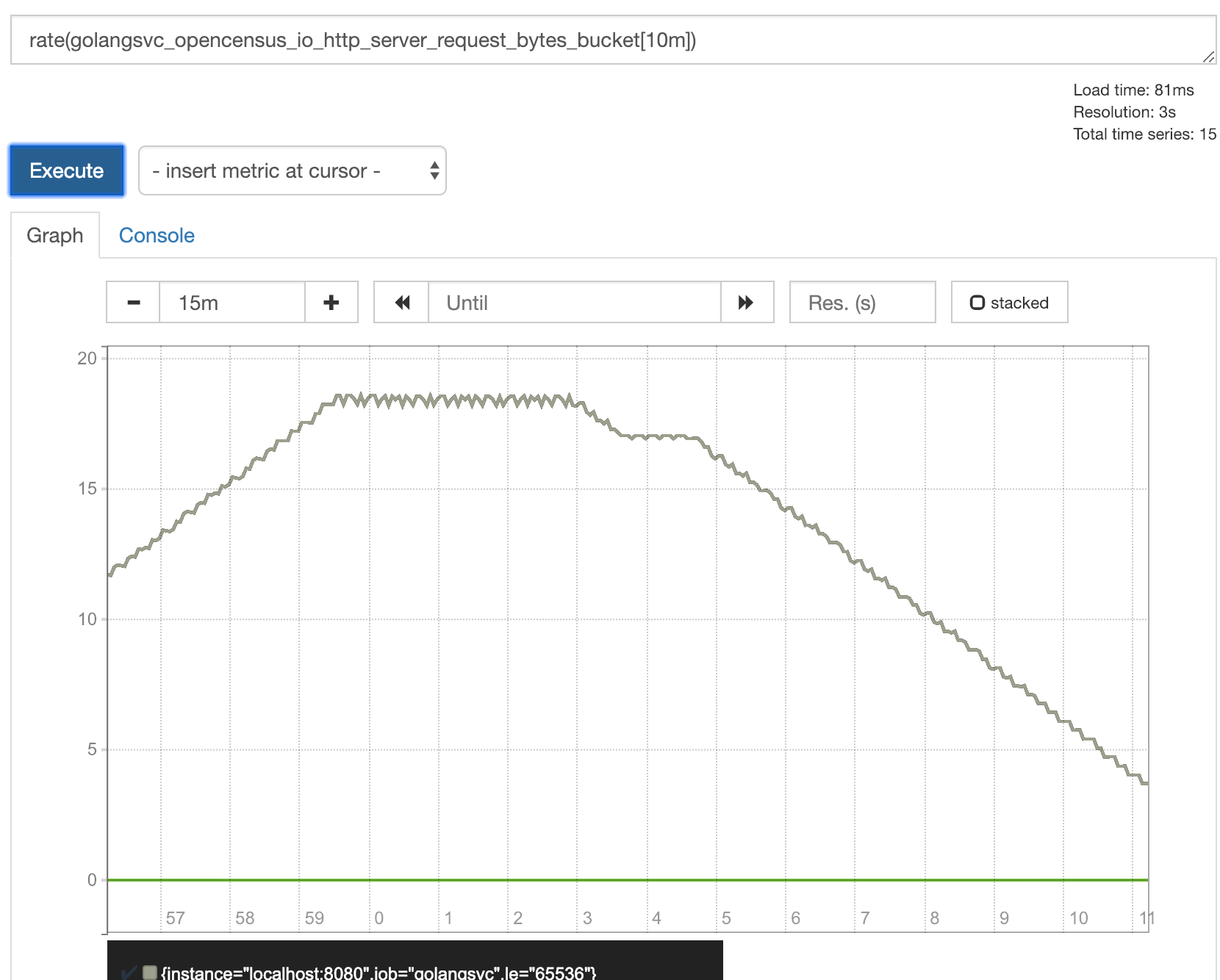Toggle checkmark for le="65536" legend series
The image size is (1220, 980).
[x=129, y=973]
